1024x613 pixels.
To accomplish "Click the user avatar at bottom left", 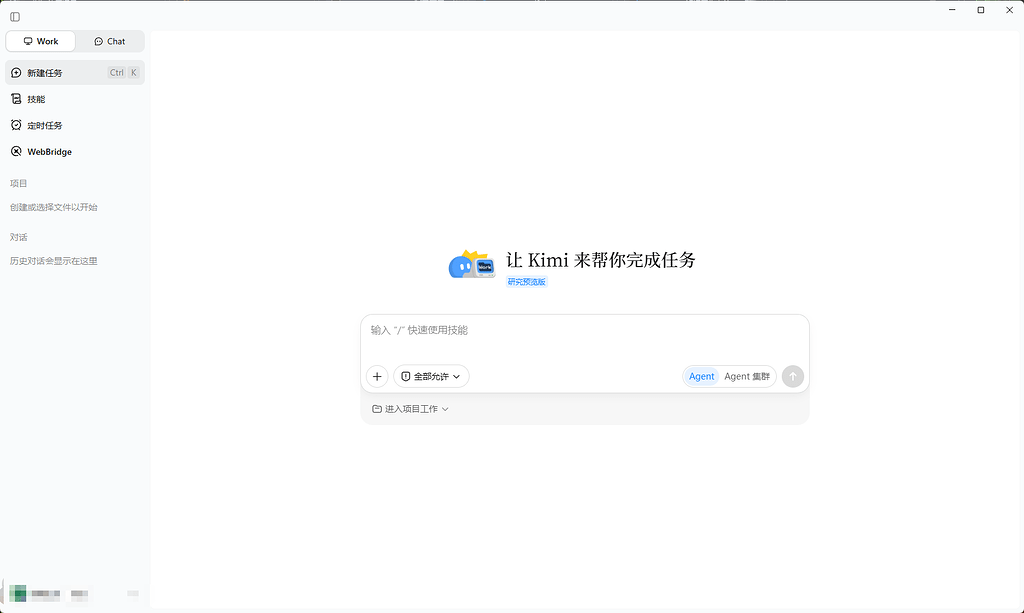I will (x=18, y=593).
